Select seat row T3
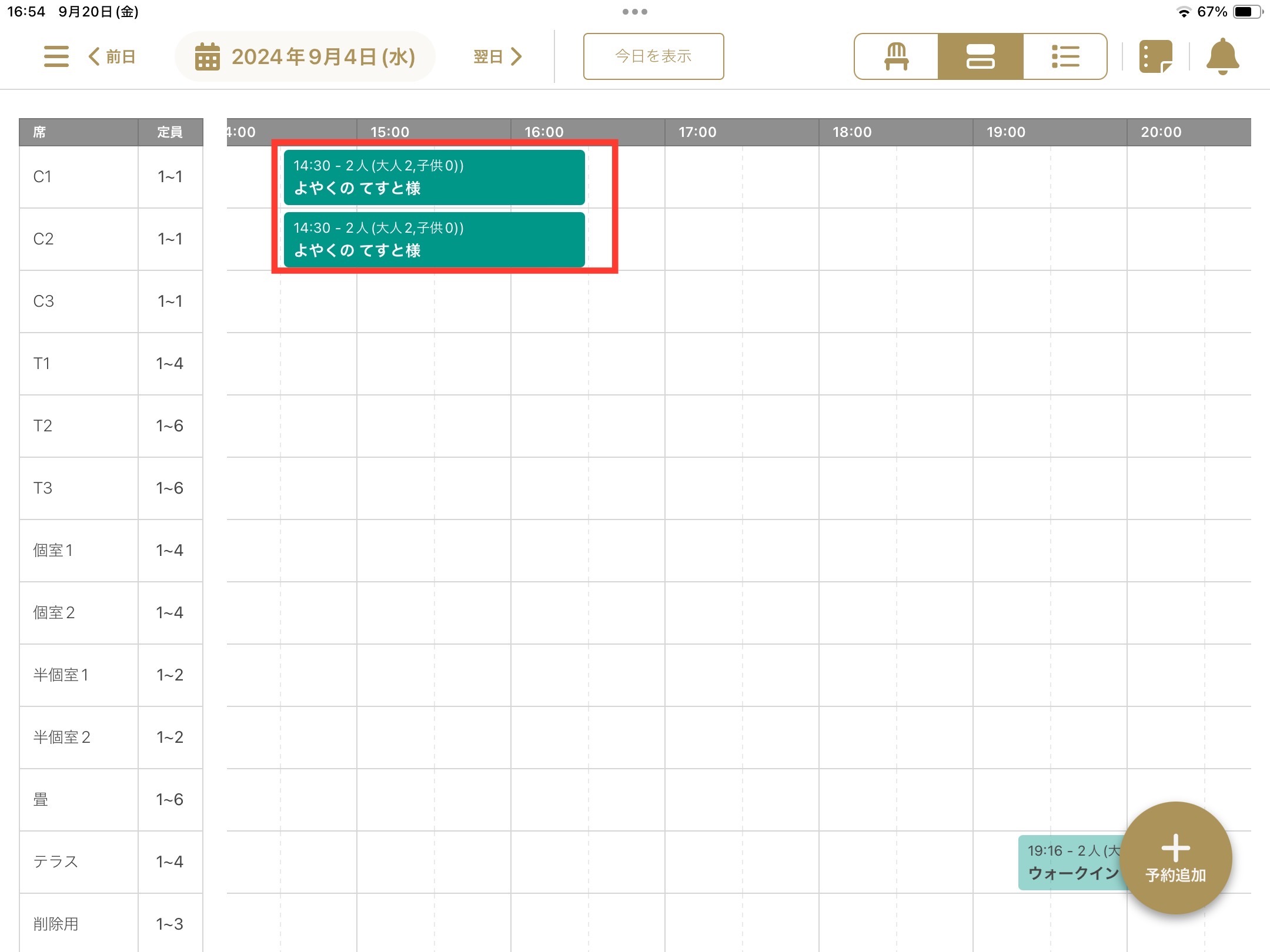1270x952 pixels. 79,488
